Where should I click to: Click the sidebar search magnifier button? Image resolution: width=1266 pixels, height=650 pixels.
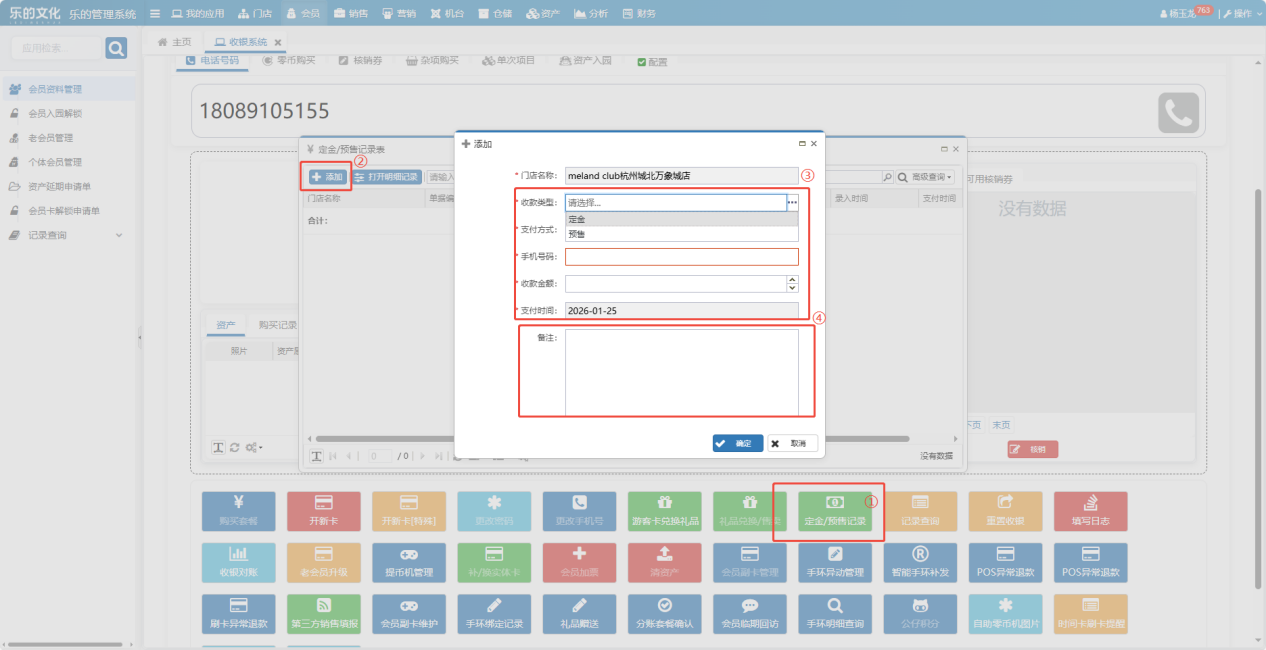click(x=116, y=48)
